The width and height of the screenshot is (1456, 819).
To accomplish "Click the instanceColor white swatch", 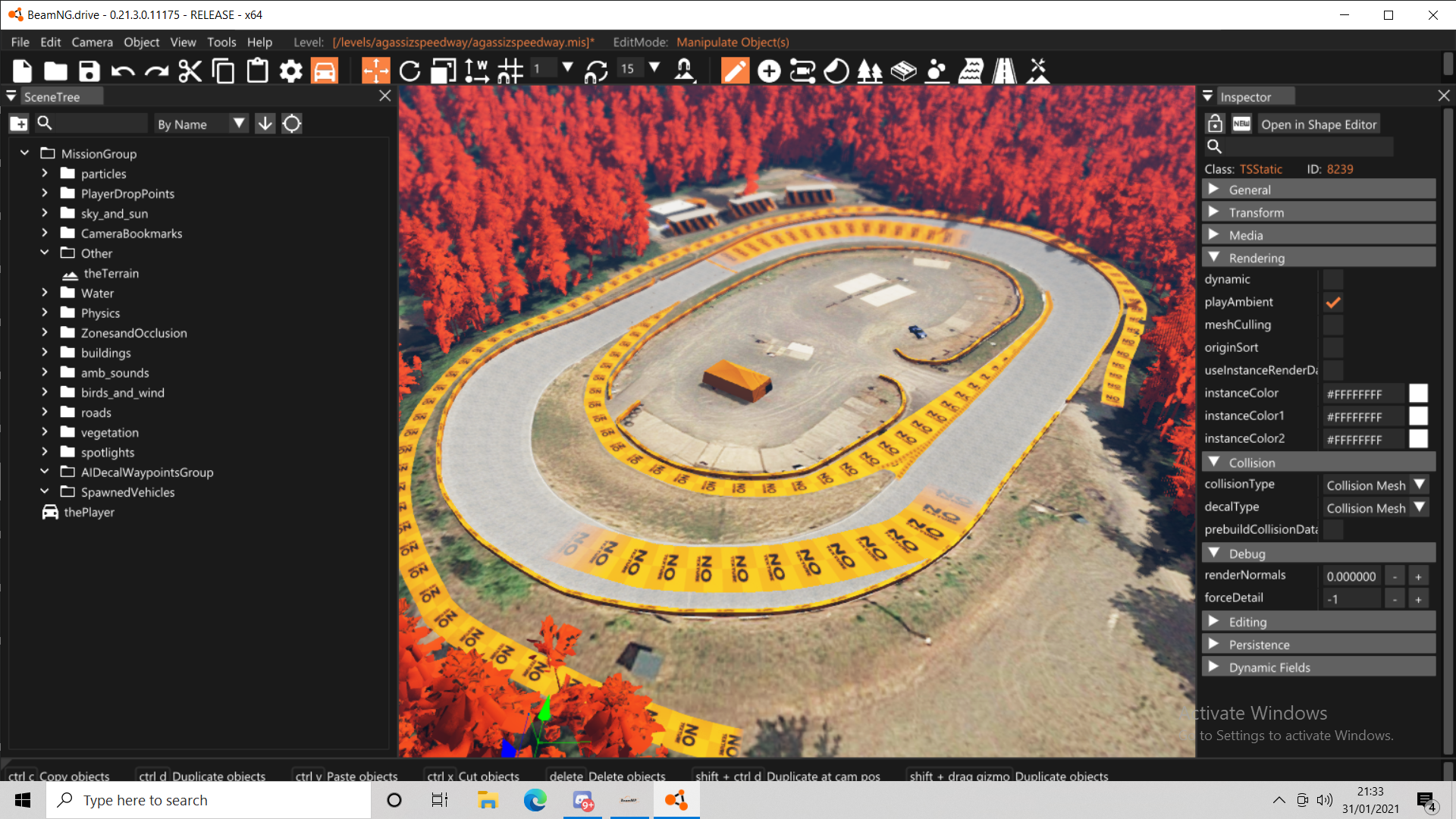I will point(1418,393).
